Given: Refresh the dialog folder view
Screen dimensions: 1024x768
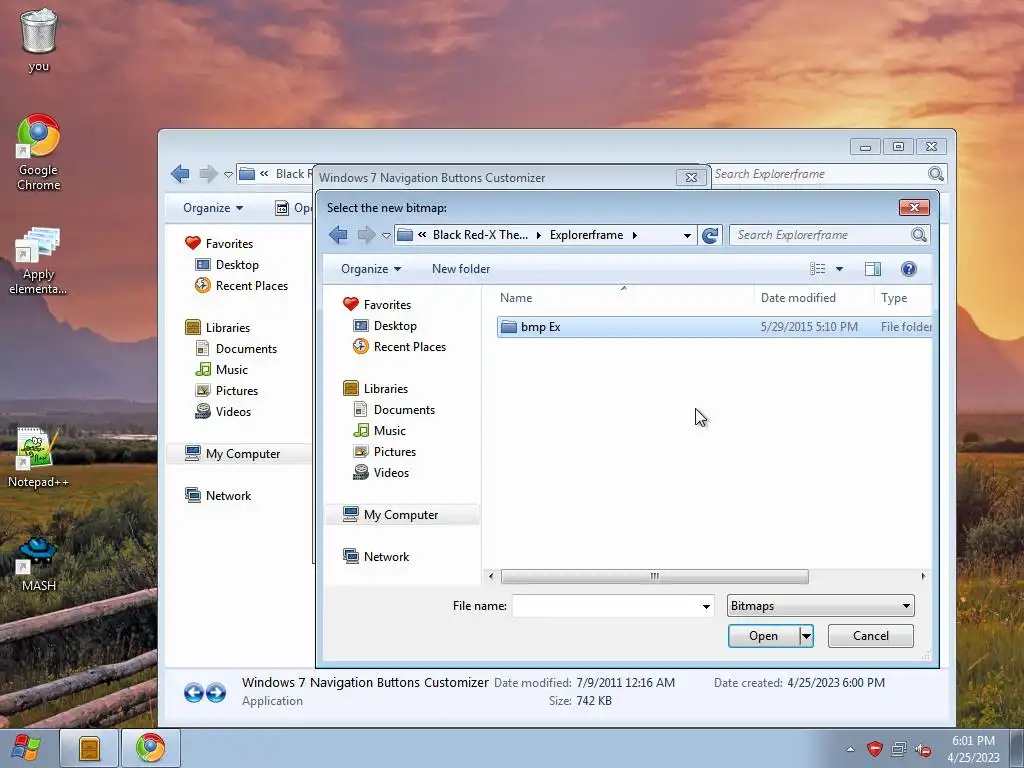Looking at the screenshot, I should [710, 235].
